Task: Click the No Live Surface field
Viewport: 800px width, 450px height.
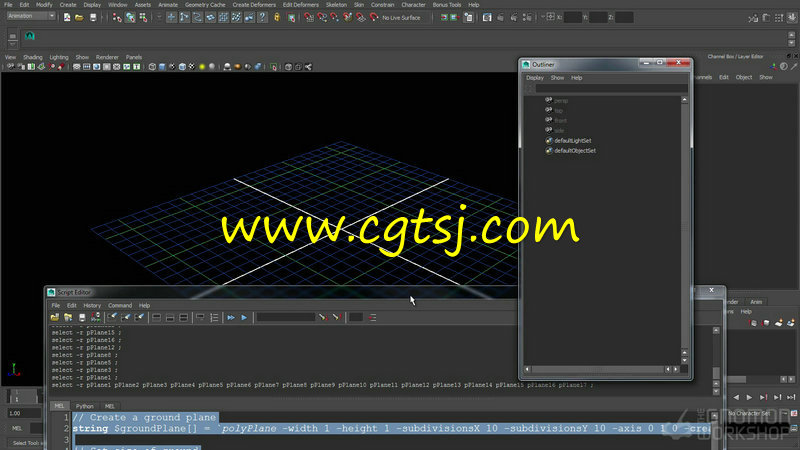Action: click(402, 18)
